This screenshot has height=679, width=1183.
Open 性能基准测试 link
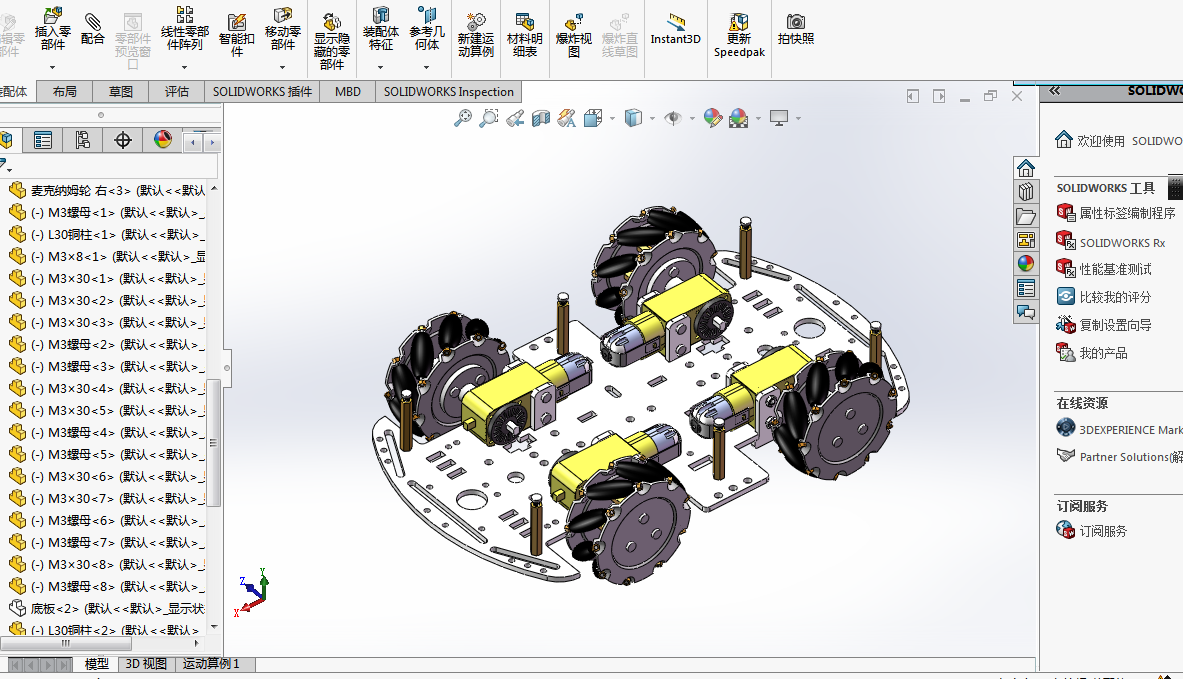pyautogui.click(x=1104, y=269)
